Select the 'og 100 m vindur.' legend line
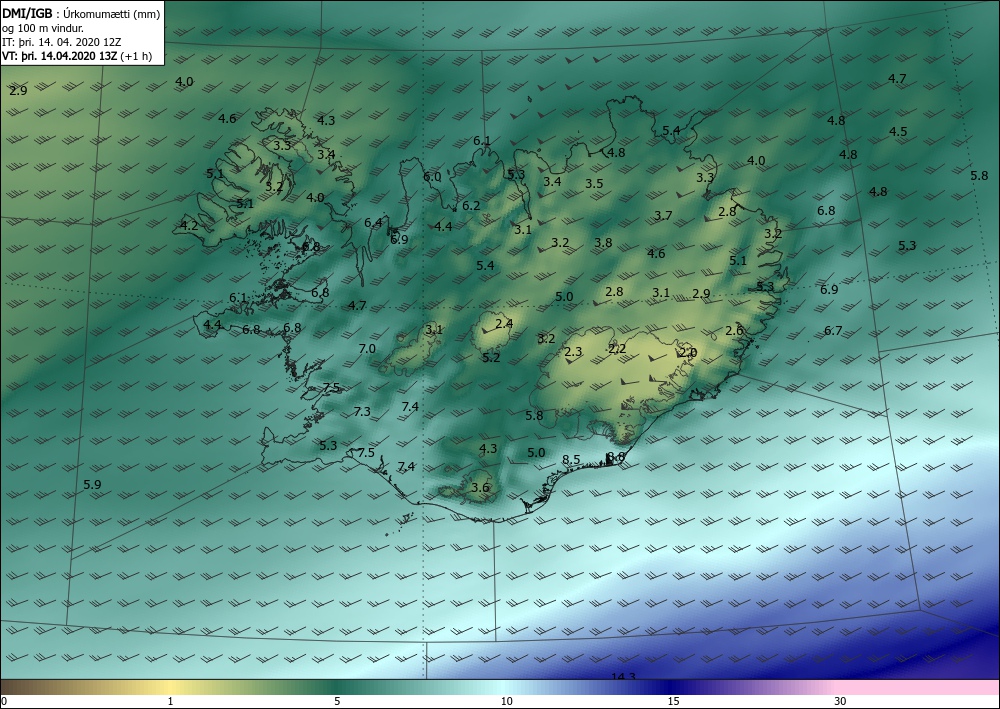 pos(43,28)
